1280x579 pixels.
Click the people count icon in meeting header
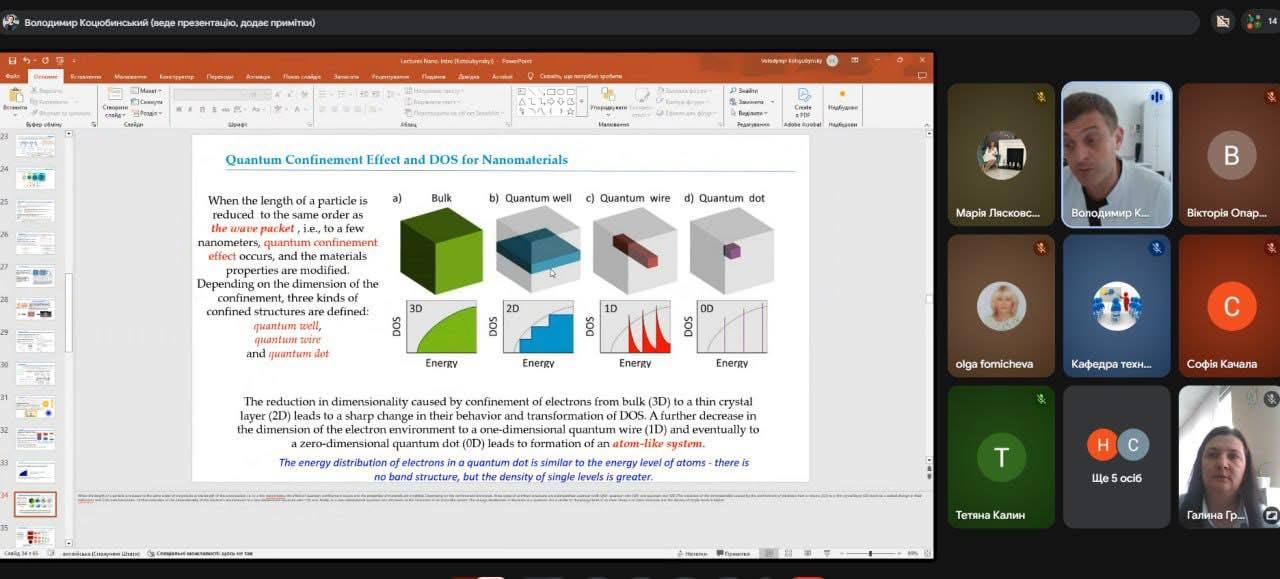(x=1261, y=21)
